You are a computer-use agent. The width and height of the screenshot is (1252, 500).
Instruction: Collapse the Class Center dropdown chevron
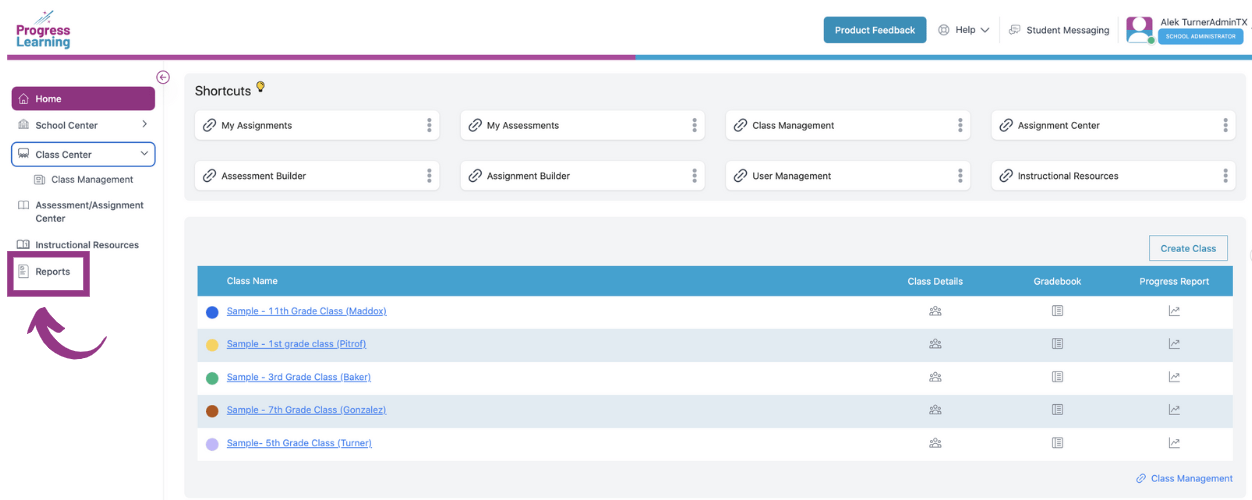pyautogui.click(x=144, y=154)
